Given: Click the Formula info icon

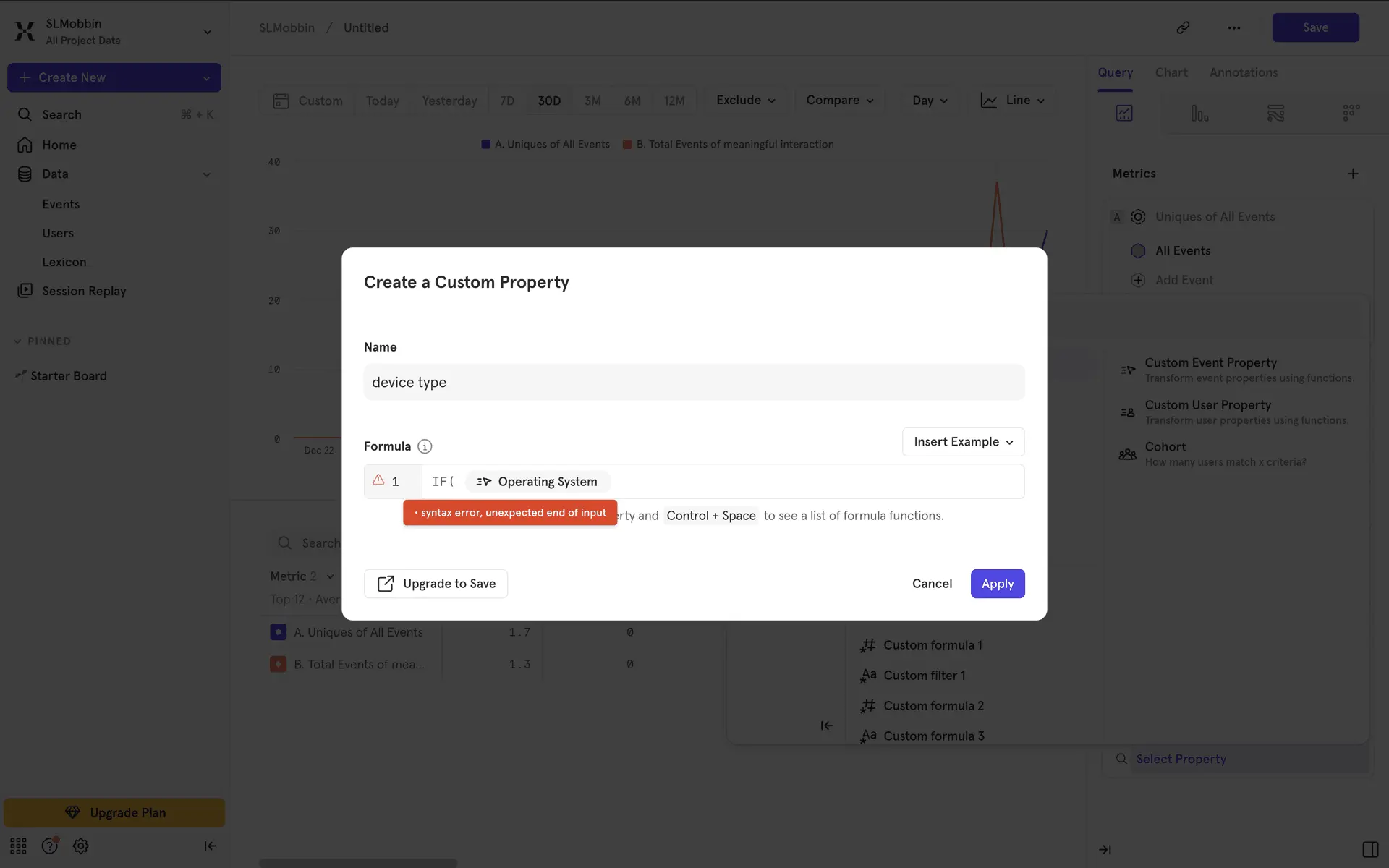Looking at the screenshot, I should click(x=425, y=446).
